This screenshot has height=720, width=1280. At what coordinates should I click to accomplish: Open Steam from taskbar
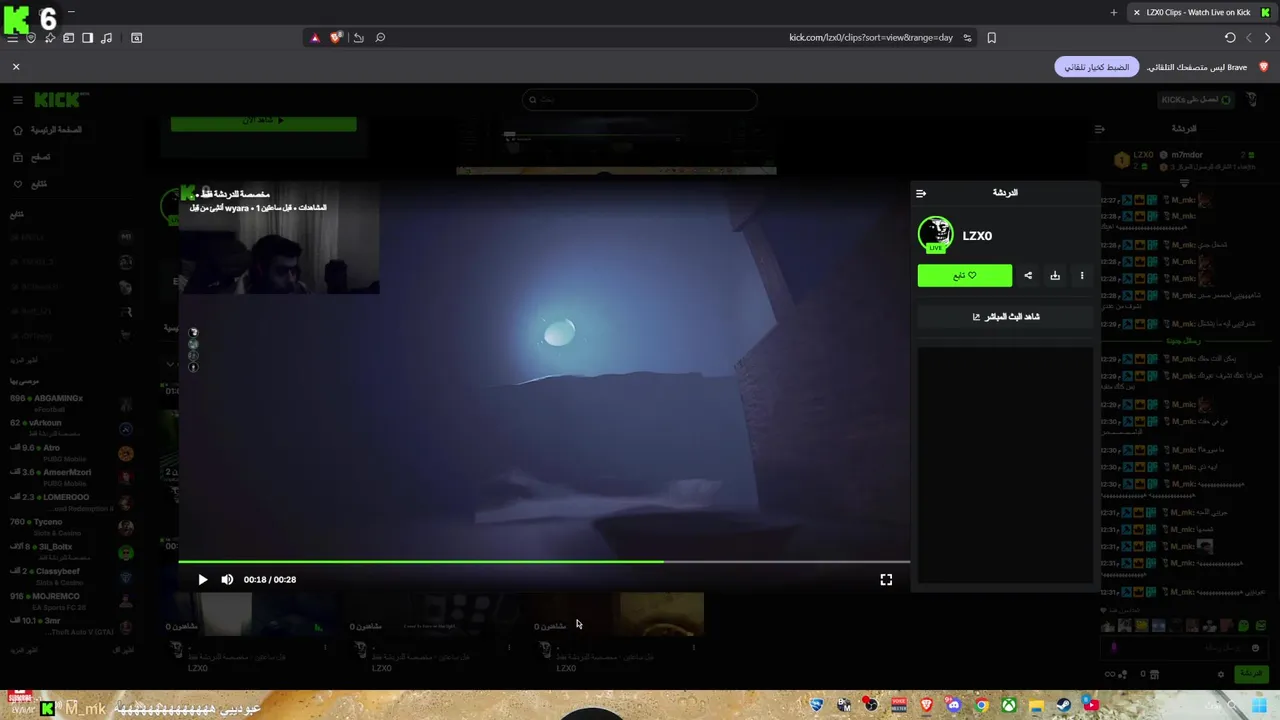coord(1064,705)
